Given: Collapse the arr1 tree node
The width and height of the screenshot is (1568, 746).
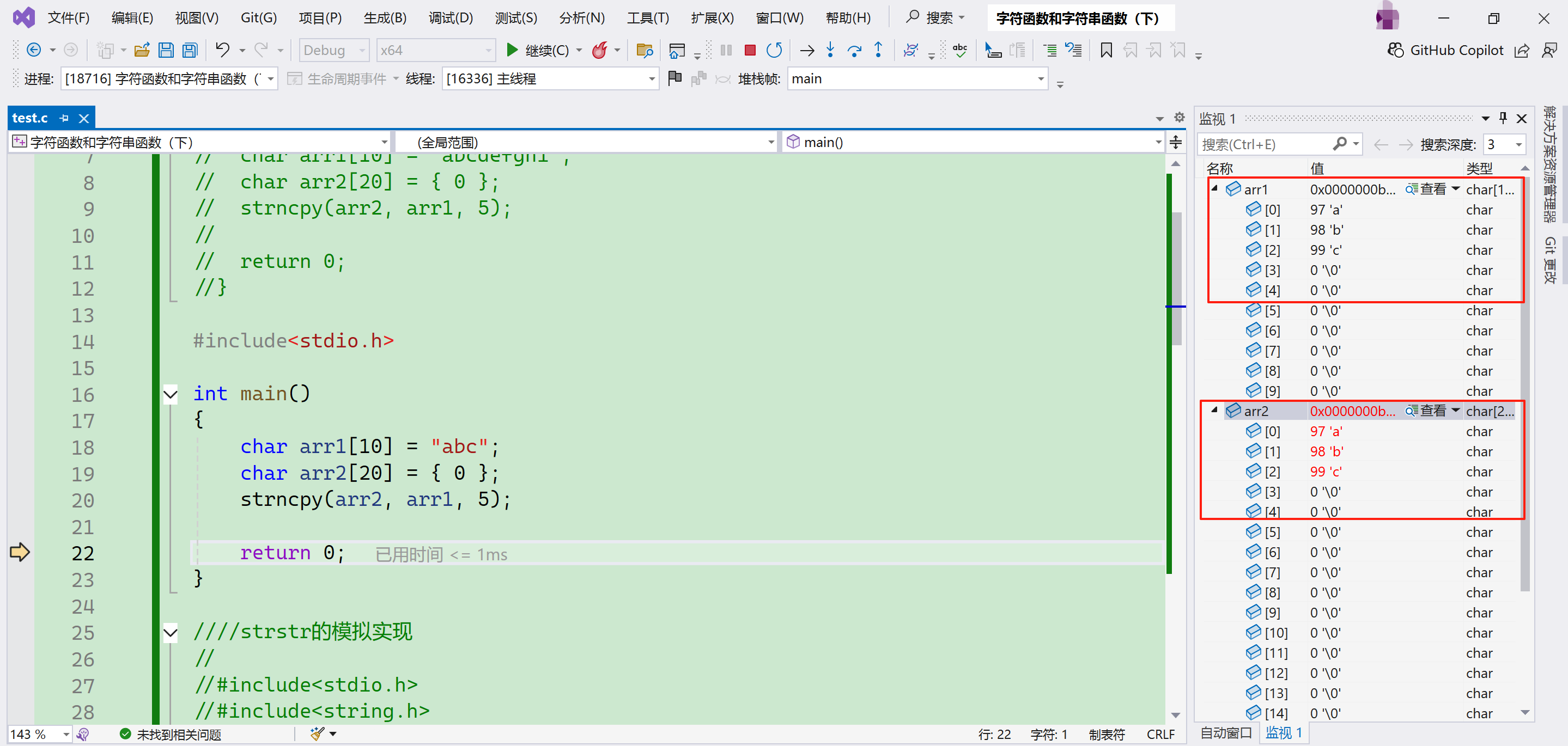Looking at the screenshot, I should [1214, 188].
